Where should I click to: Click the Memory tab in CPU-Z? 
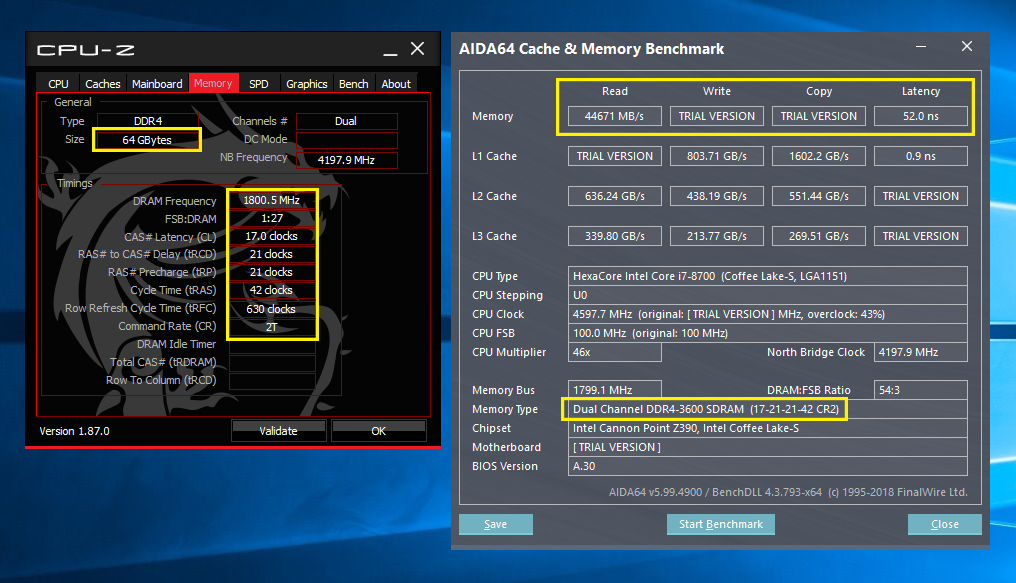[x=213, y=83]
